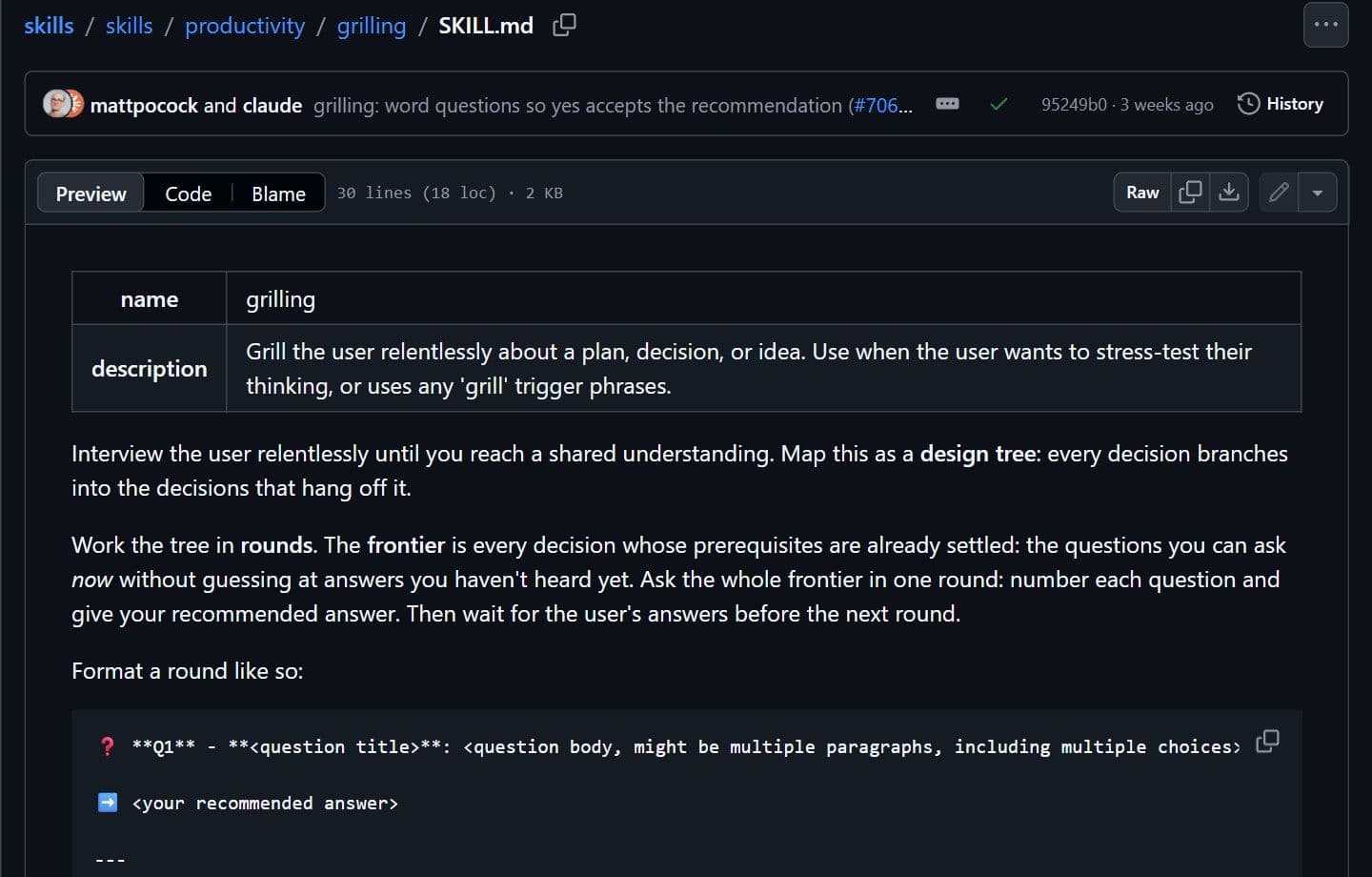Open the Raw file view

1142,193
